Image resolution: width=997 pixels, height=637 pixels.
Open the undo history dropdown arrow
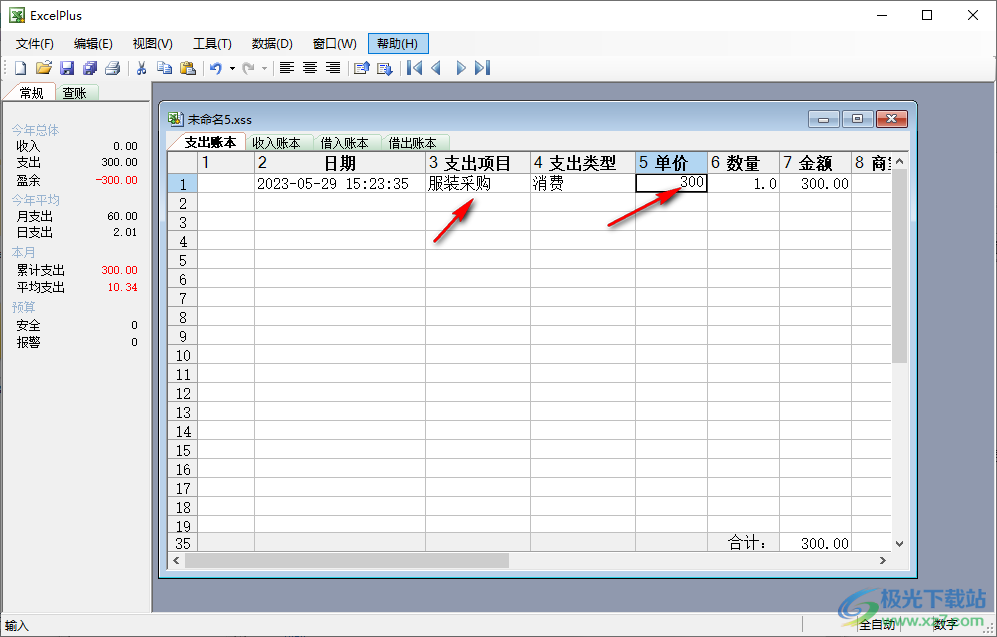coord(232,68)
